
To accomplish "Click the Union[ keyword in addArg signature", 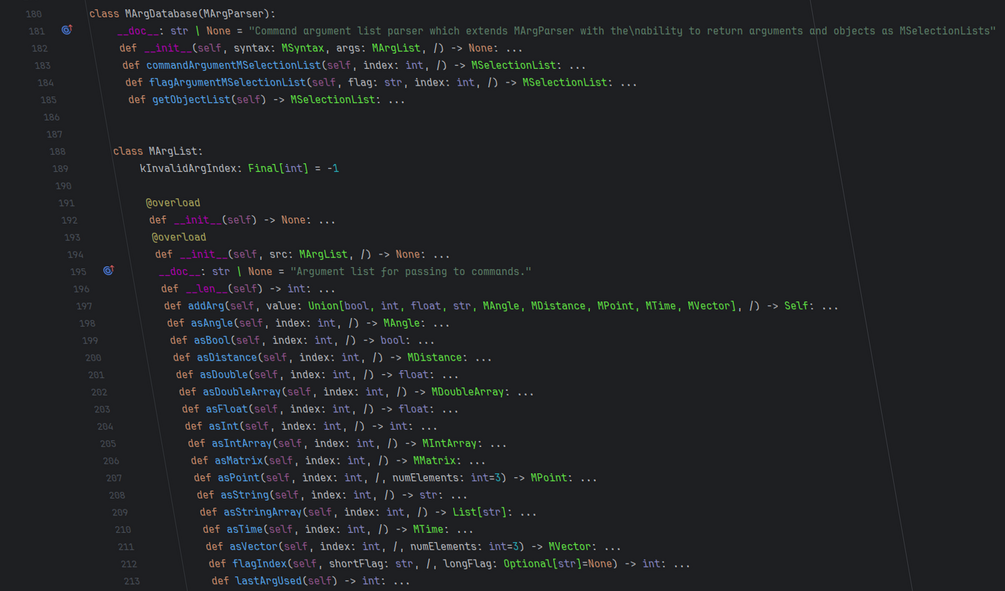I will (326, 306).
